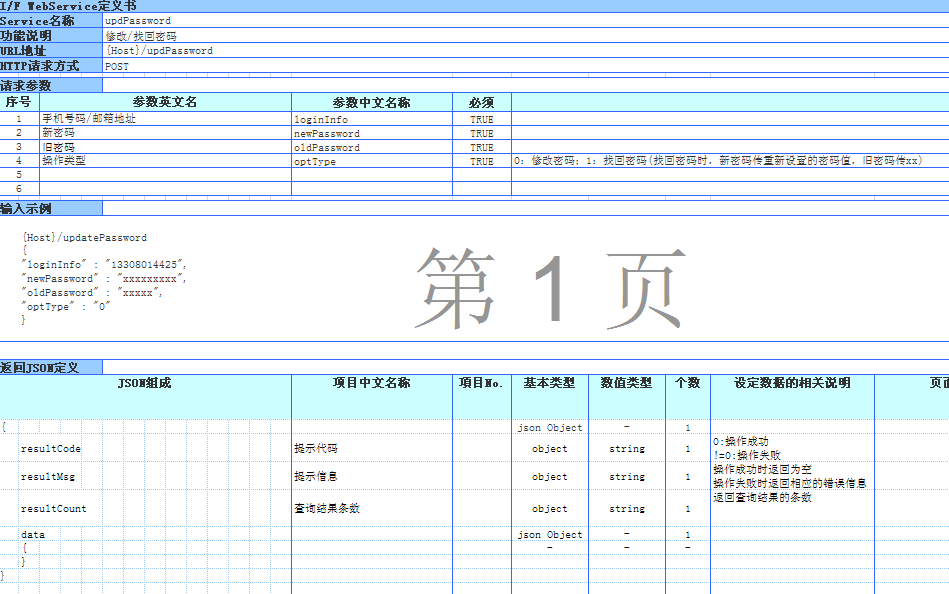Image resolution: width=949 pixels, height=594 pixels.
Task: Select the 请求参数 section header
Action: tap(51, 85)
